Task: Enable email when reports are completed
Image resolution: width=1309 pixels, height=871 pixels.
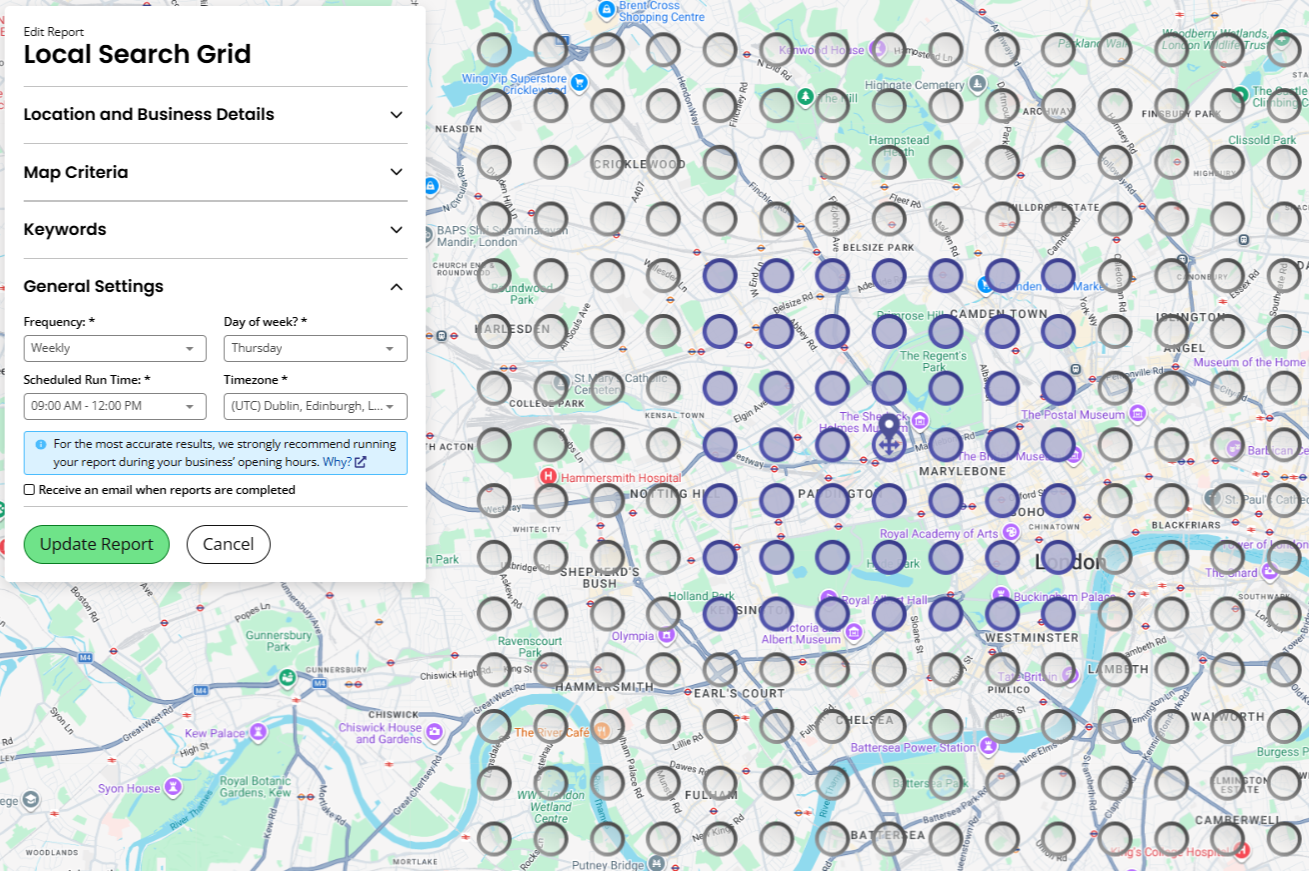Action: (x=29, y=490)
